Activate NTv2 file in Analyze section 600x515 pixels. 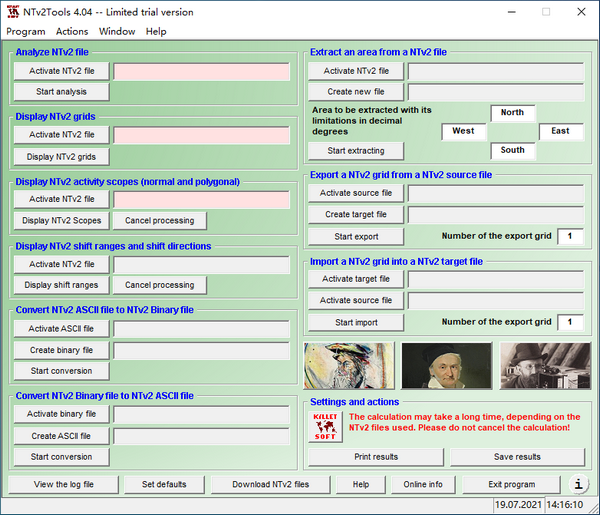coord(62,71)
